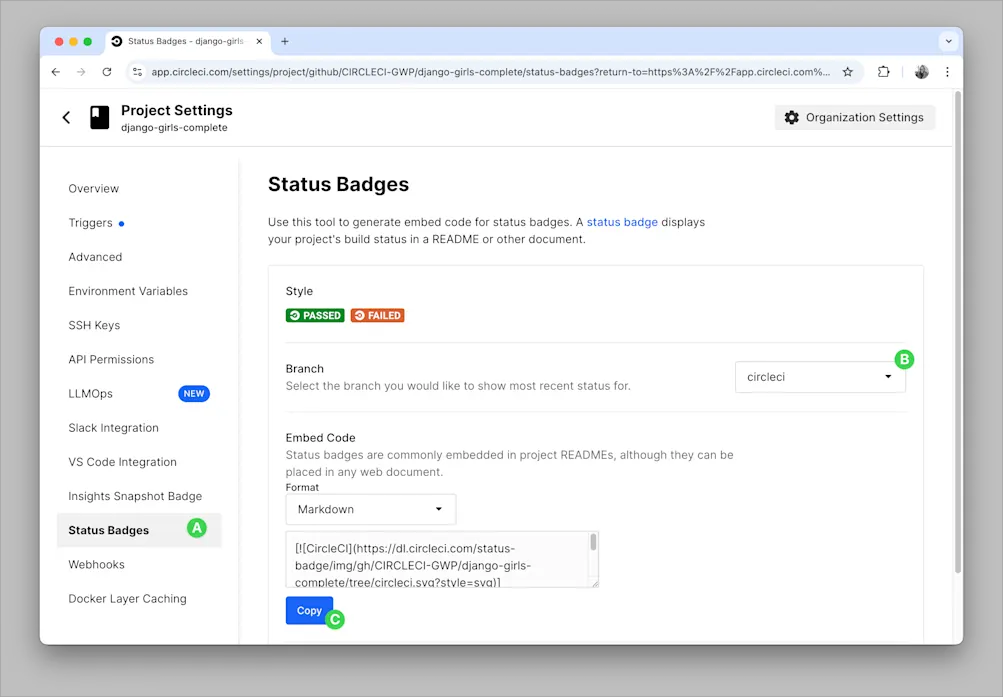This screenshot has width=1003, height=697.
Task: Click the gear icon on Organization Settings
Action: click(793, 117)
